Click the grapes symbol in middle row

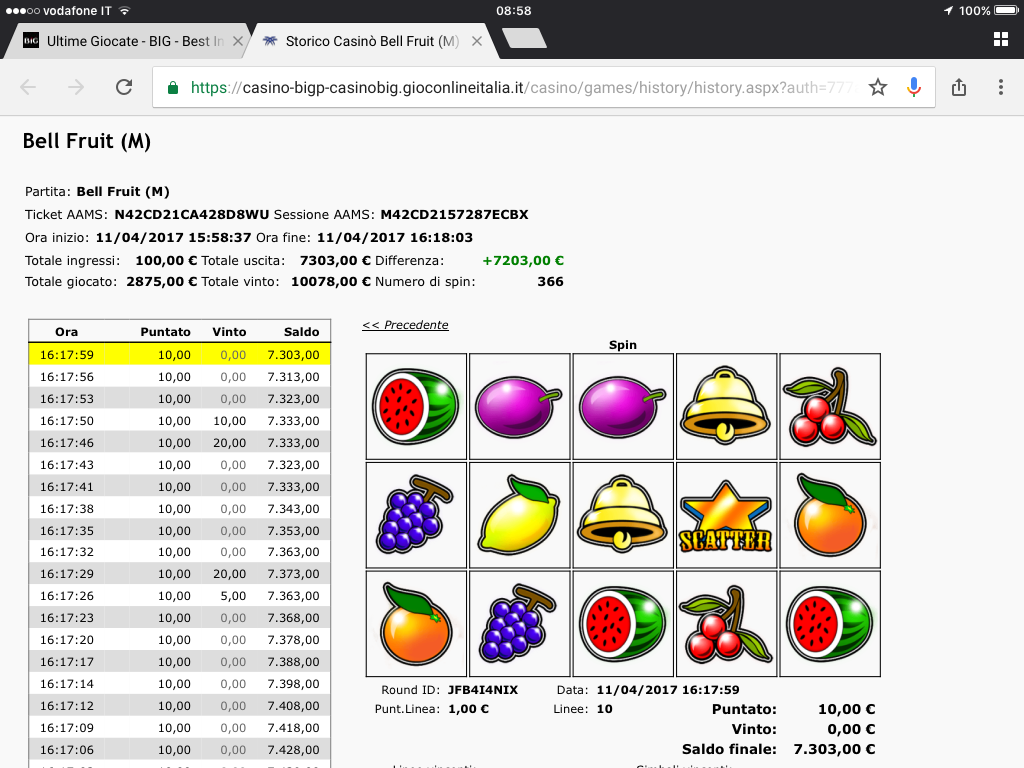coord(417,515)
